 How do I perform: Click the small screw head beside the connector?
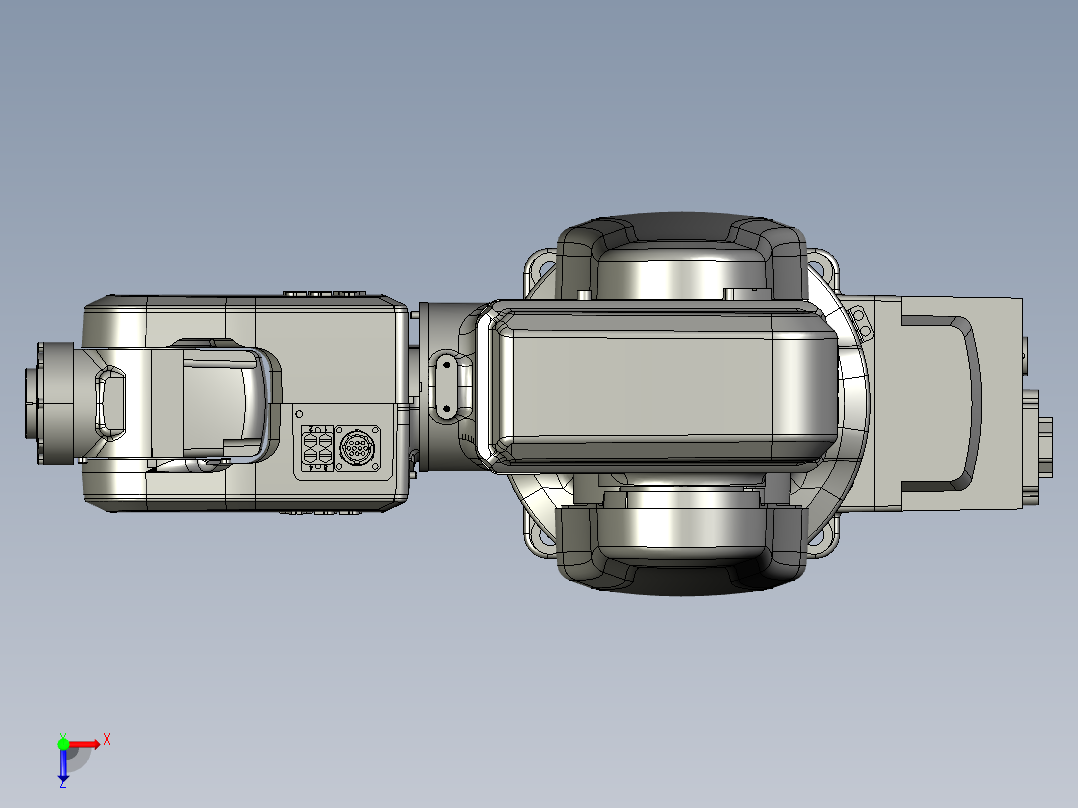point(297,412)
